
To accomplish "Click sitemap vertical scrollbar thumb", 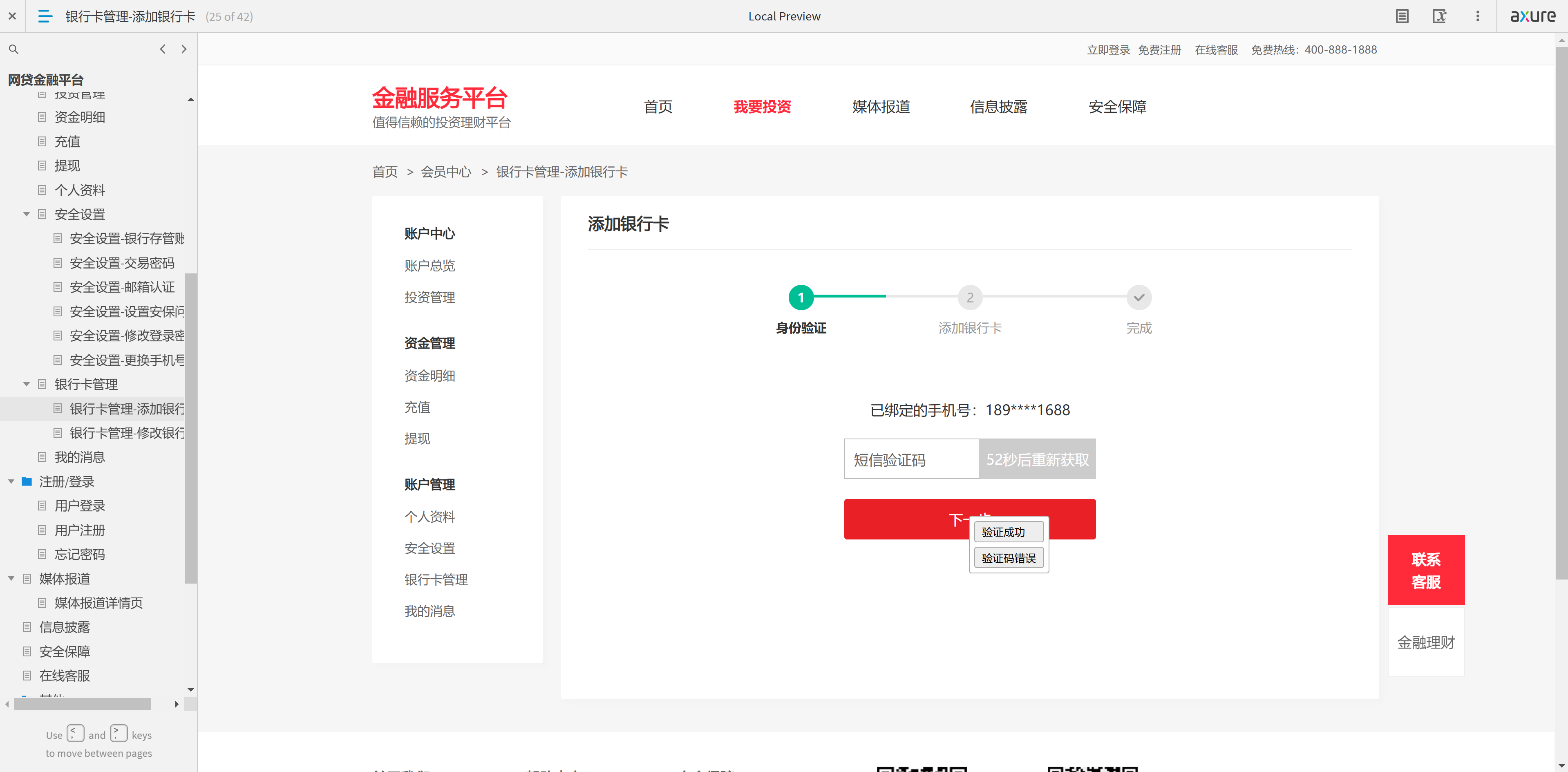I will [190, 429].
